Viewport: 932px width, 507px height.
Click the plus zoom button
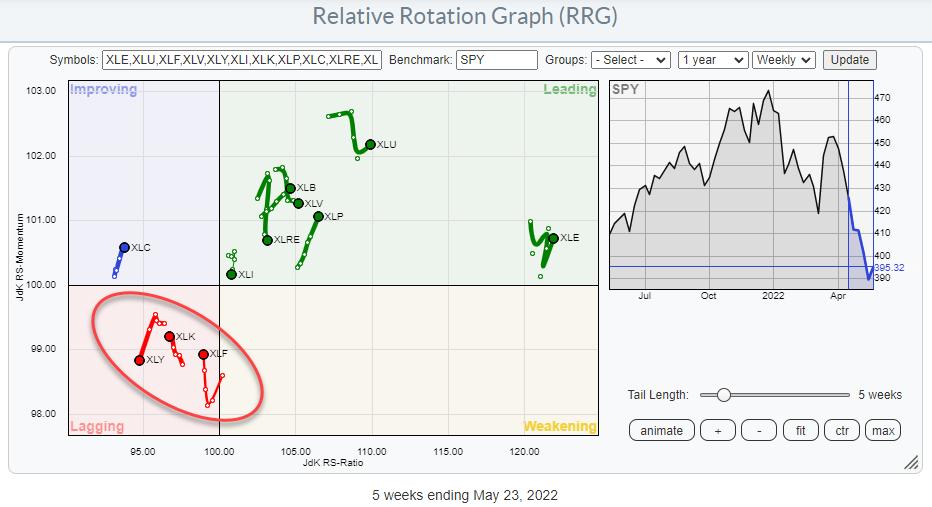(x=718, y=430)
